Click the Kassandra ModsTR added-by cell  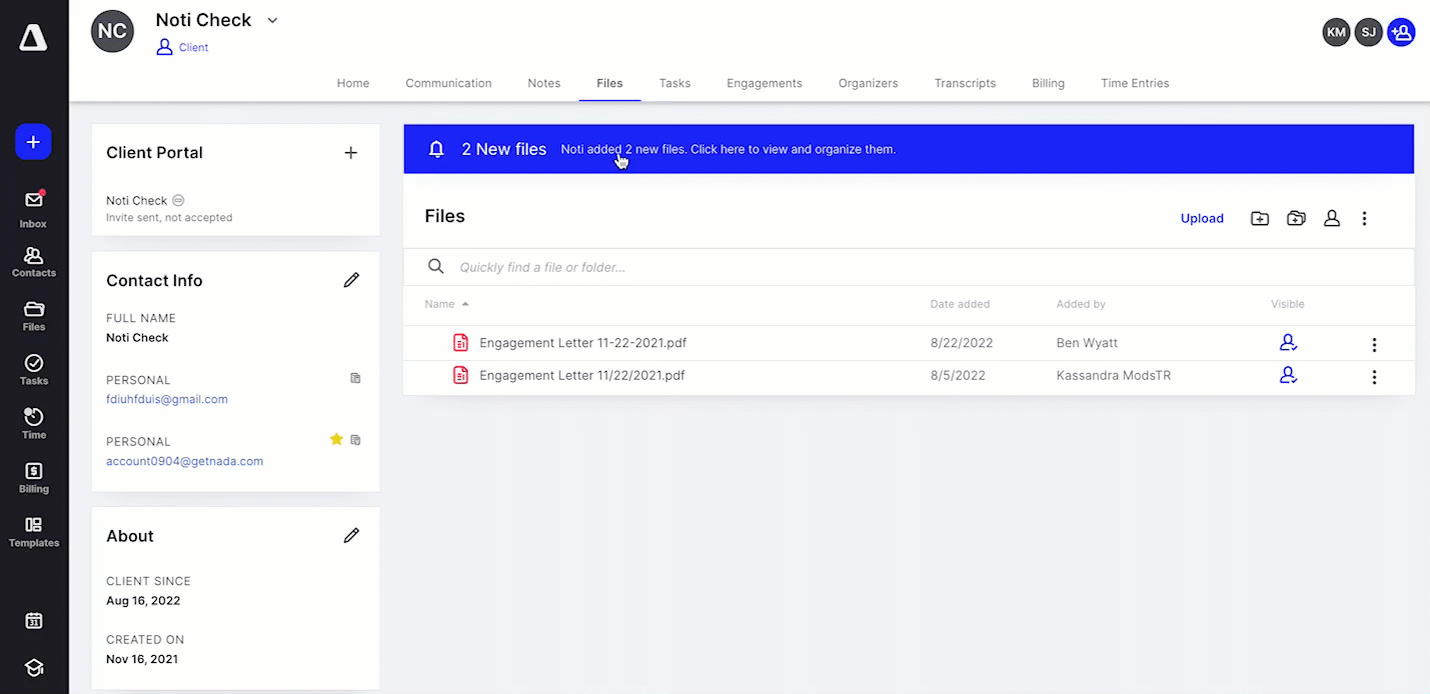coord(1113,376)
